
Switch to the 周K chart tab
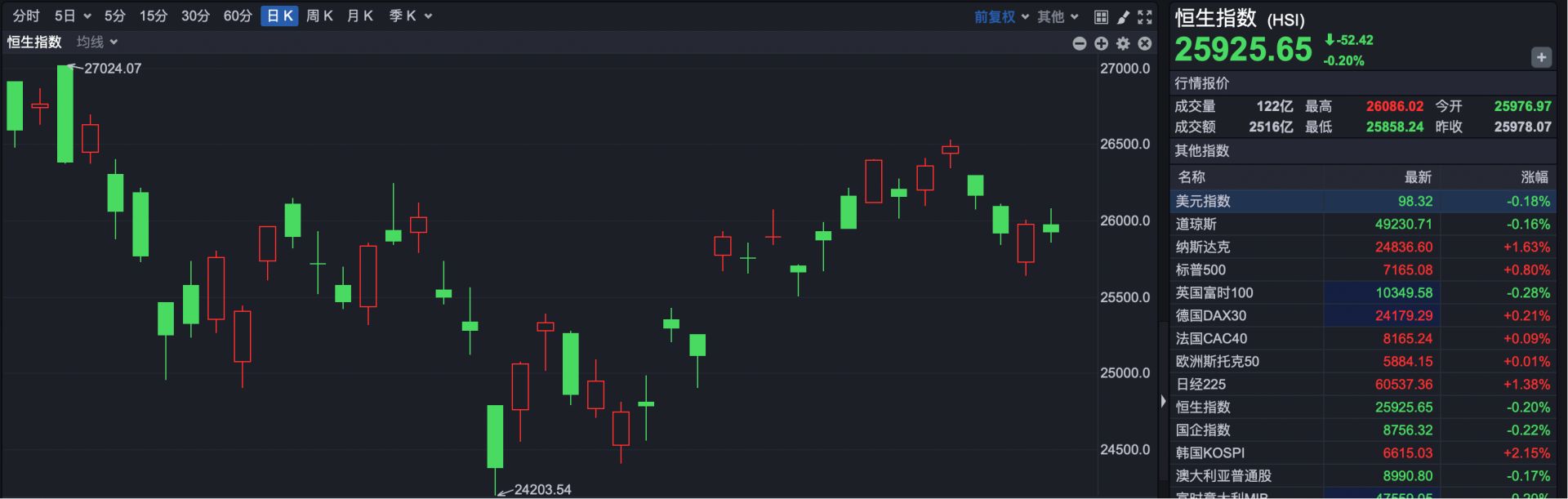(319, 16)
